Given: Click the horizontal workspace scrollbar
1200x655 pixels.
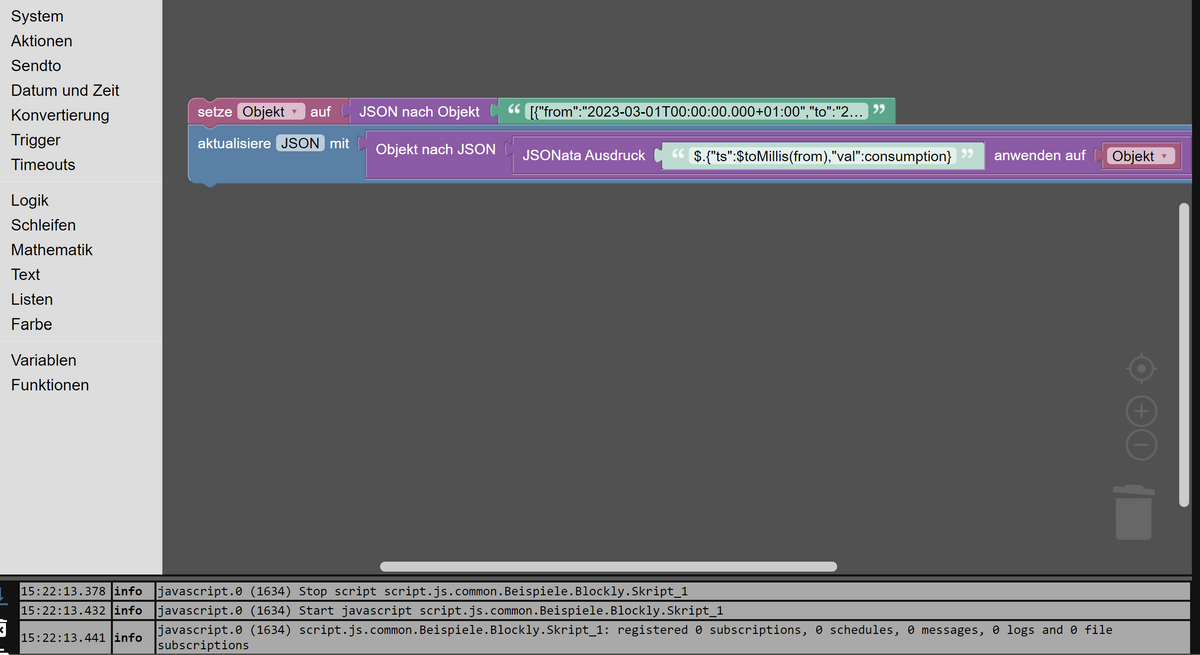Looking at the screenshot, I should (608, 567).
